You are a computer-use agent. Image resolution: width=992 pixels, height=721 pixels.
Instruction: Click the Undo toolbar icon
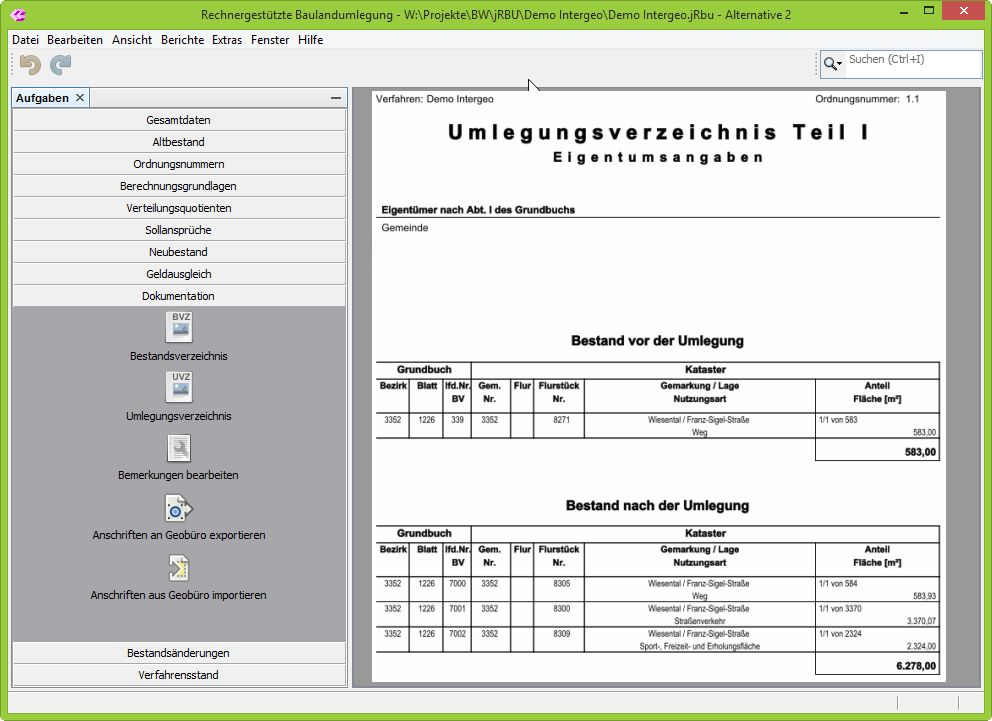click(29, 63)
